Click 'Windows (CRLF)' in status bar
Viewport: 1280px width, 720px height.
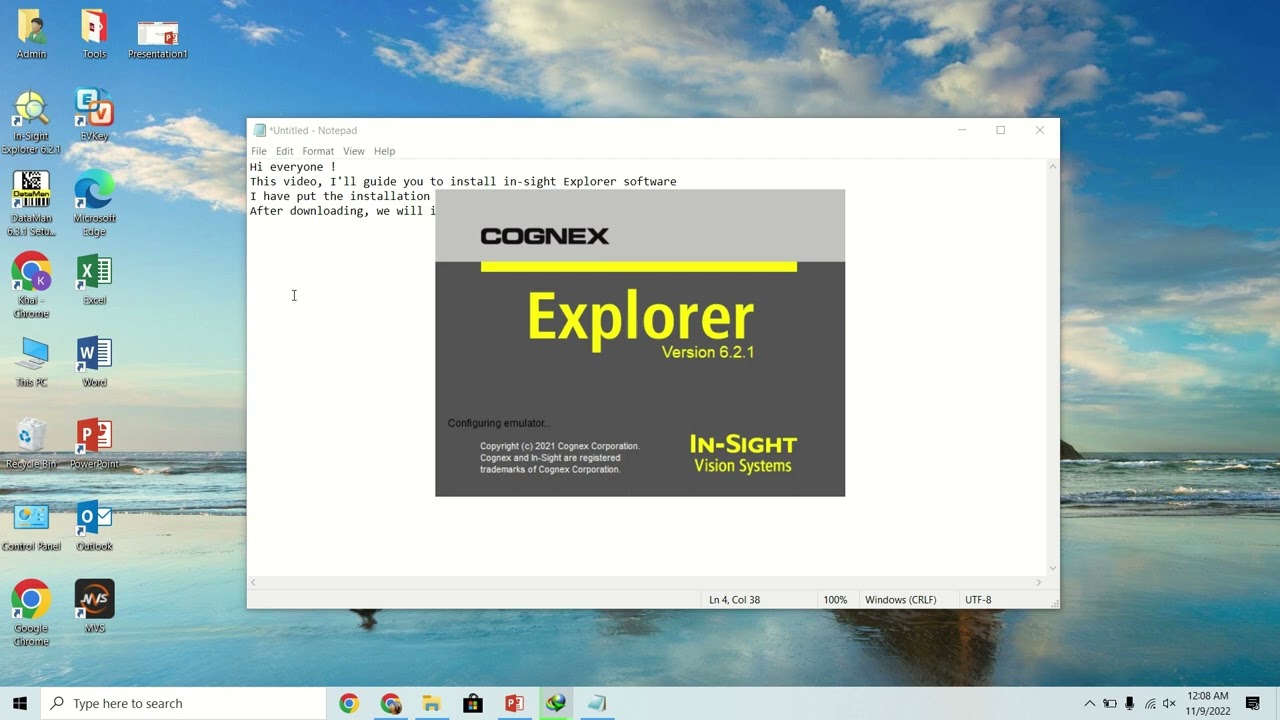click(x=900, y=600)
